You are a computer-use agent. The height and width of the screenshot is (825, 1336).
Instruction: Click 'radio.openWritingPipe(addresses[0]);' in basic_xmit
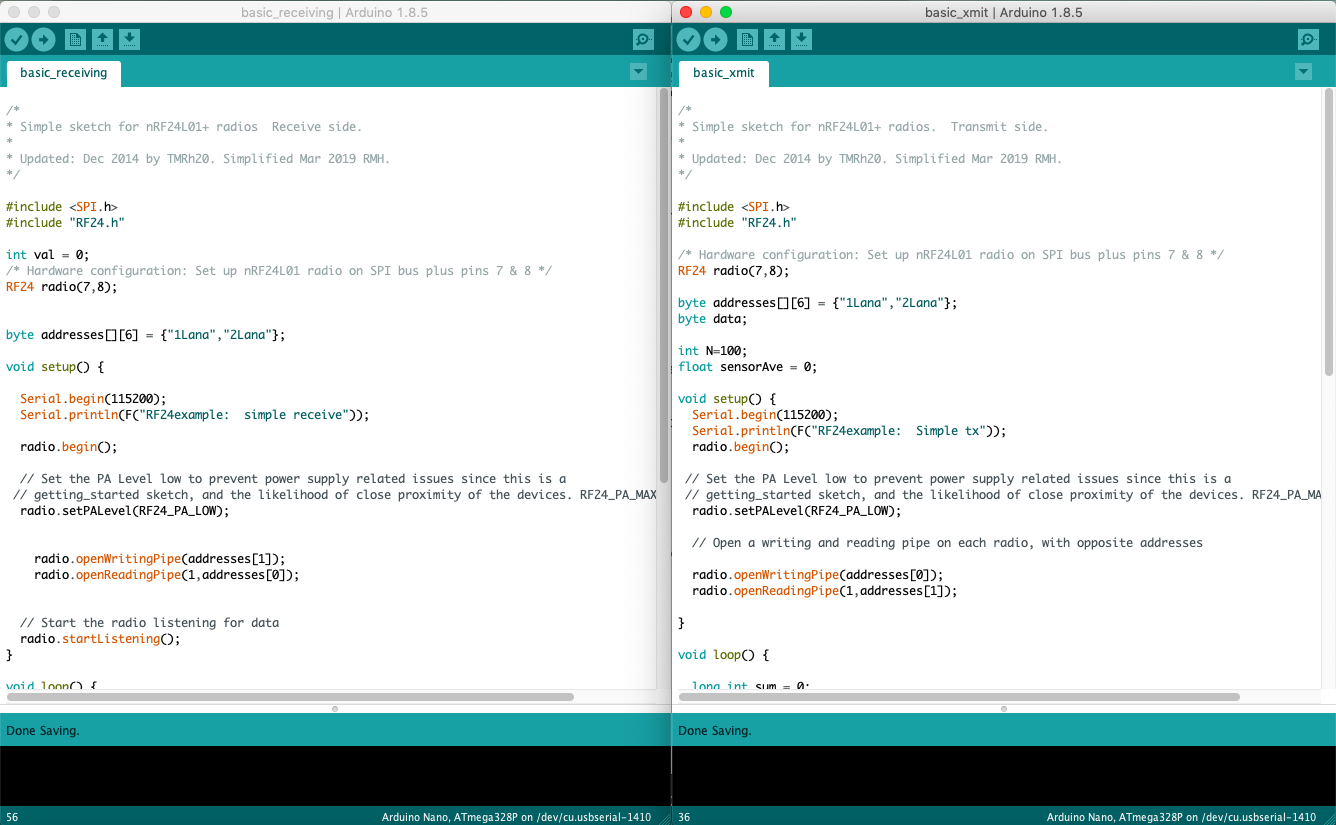(x=817, y=575)
